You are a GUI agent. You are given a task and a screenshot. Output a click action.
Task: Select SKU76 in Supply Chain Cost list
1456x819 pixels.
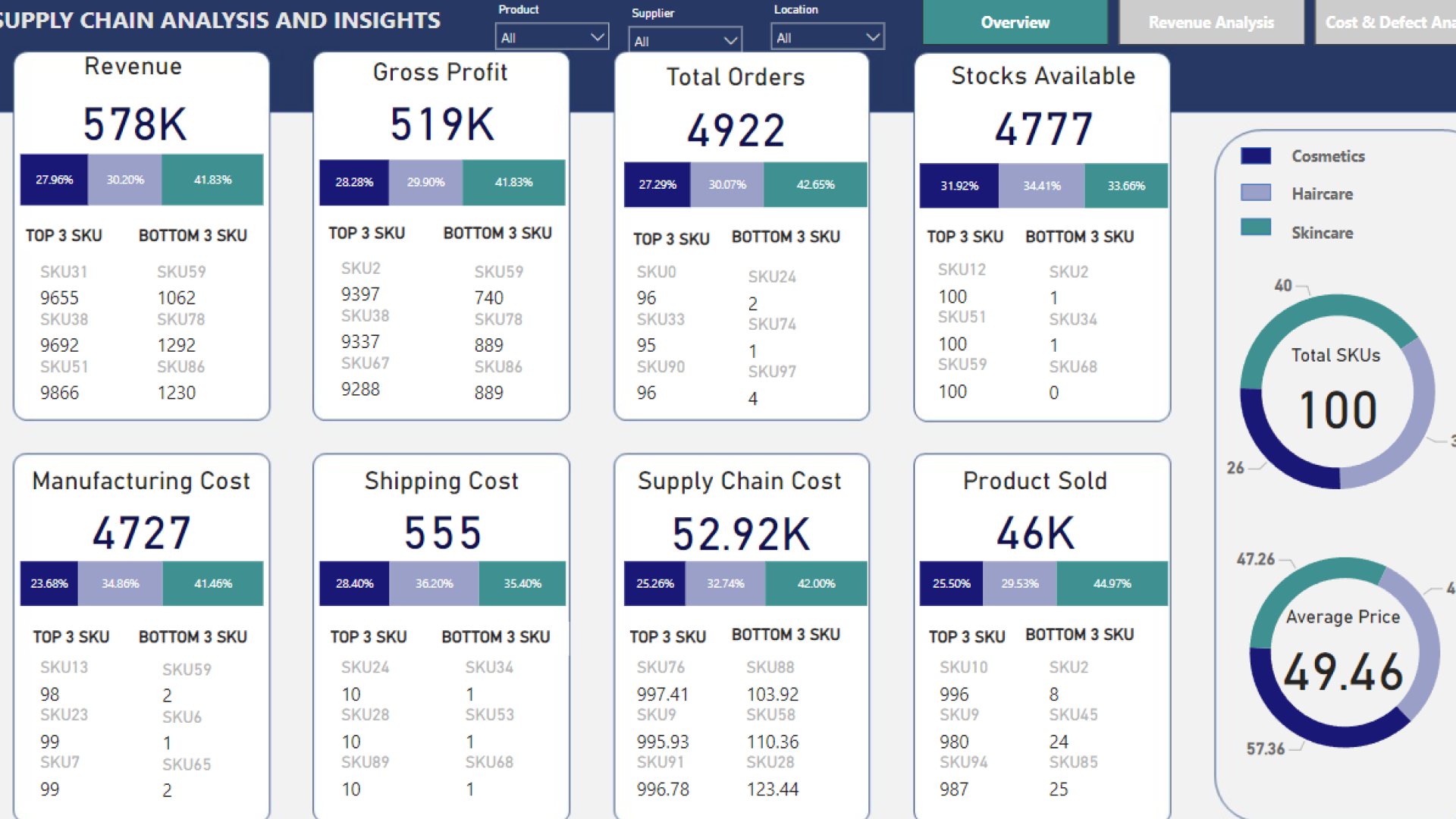pos(661,667)
